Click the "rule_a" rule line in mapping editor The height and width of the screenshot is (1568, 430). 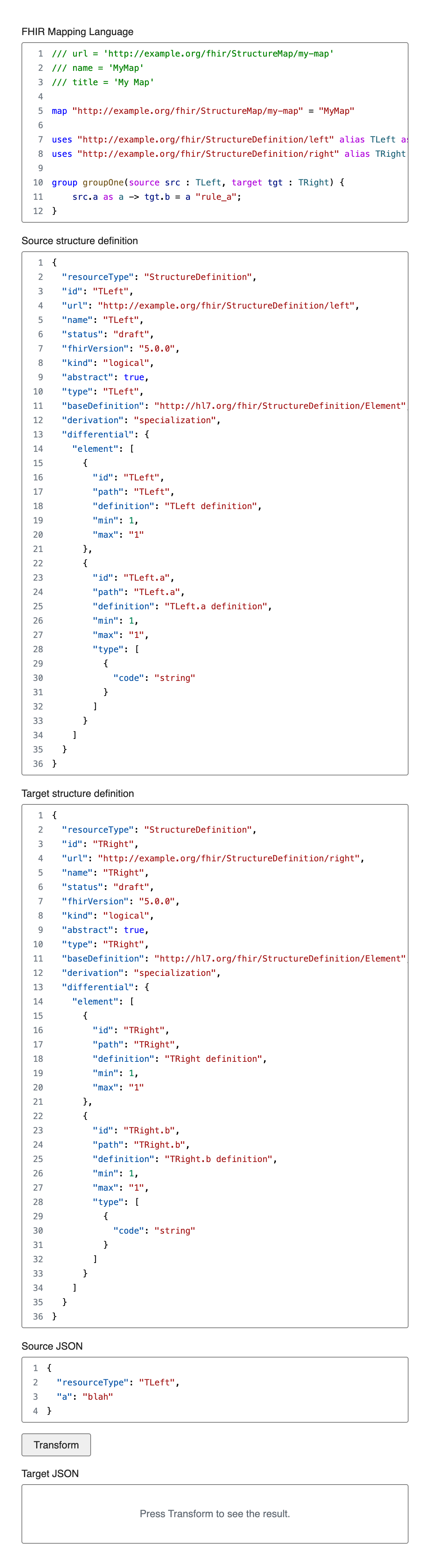[156, 197]
